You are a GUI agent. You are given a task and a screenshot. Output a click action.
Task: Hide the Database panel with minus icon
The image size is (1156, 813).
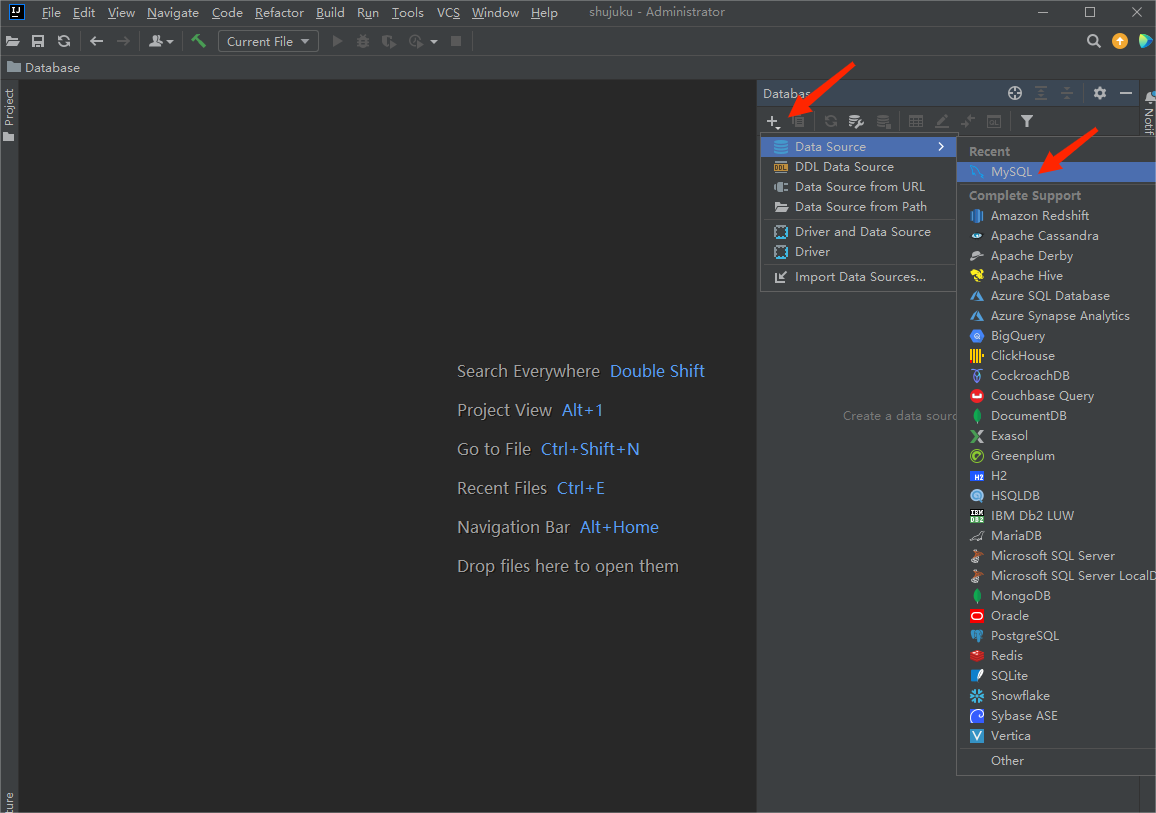1126,93
